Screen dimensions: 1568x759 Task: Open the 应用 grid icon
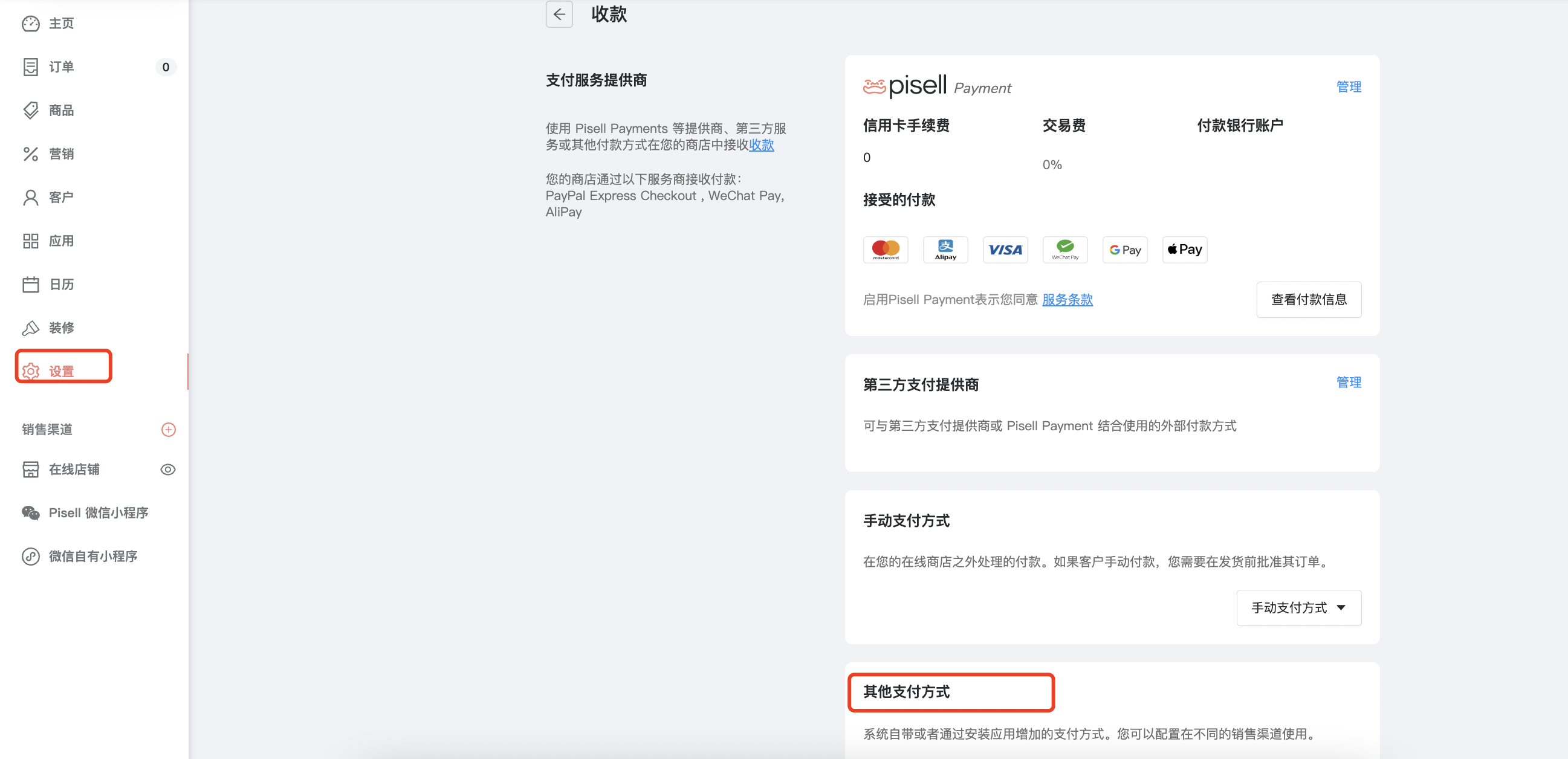coord(30,241)
